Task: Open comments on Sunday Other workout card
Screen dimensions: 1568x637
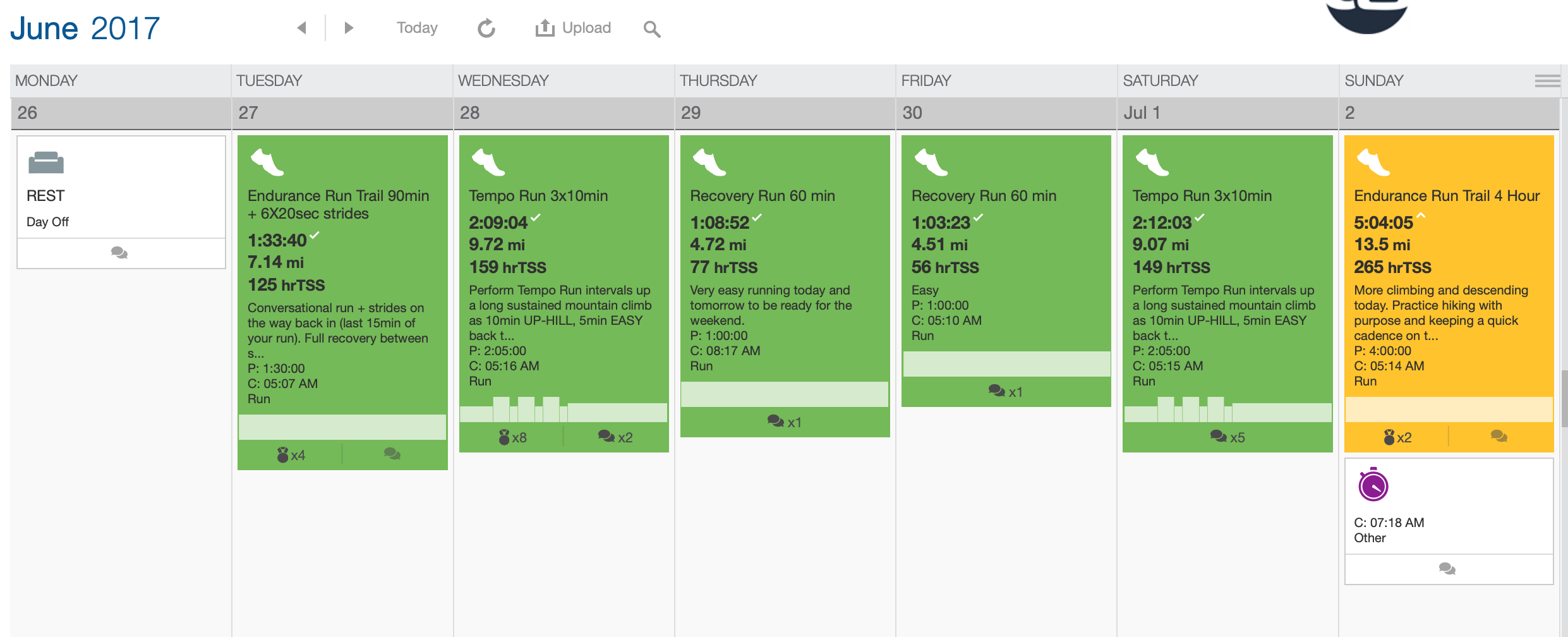Action: tap(1447, 569)
